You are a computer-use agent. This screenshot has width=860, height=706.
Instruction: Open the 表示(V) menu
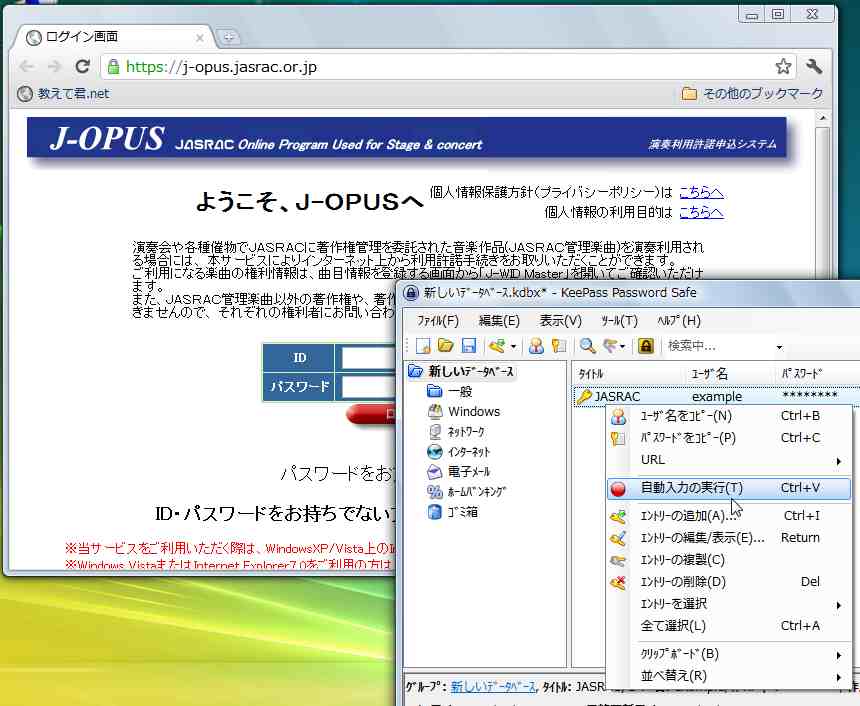pos(560,321)
